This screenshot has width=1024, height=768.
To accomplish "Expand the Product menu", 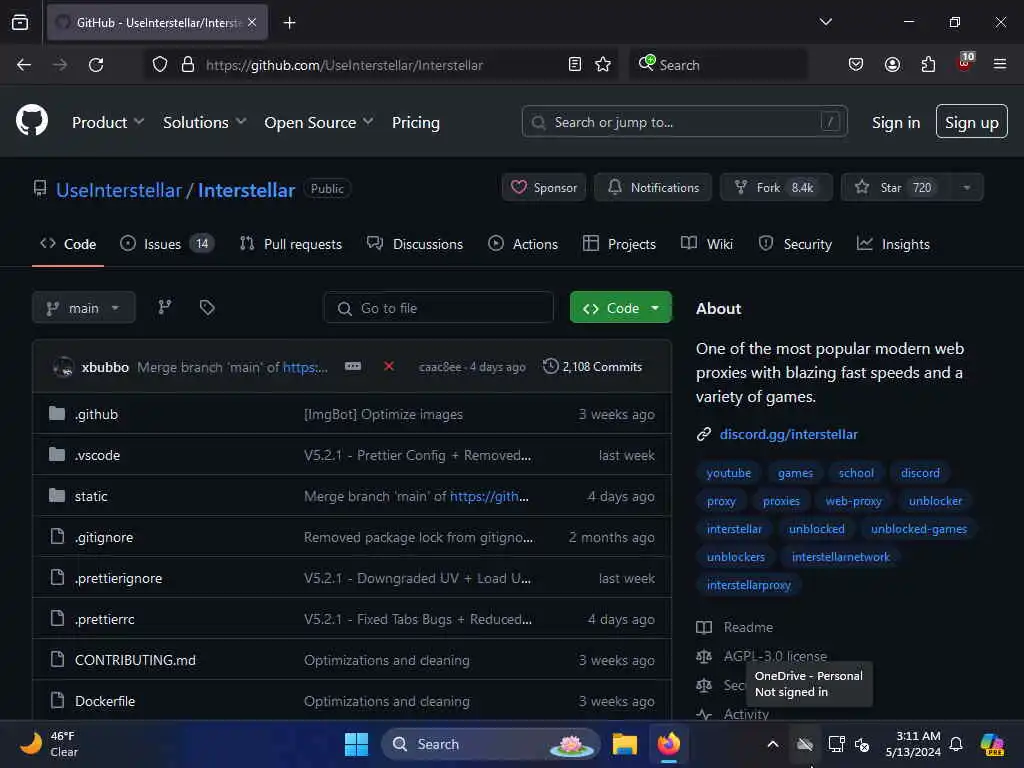I will click(x=108, y=122).
